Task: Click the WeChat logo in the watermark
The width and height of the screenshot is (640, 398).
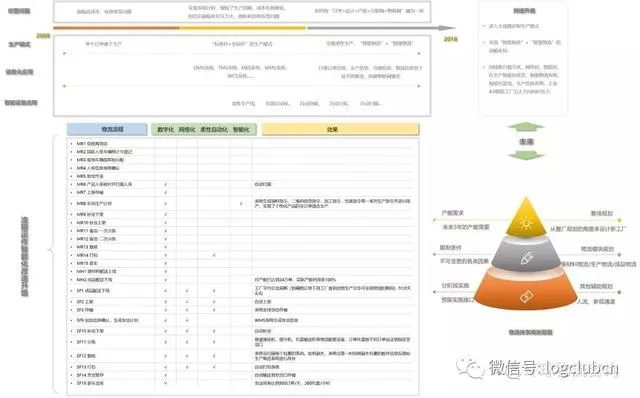Action: tap(470, 368)
